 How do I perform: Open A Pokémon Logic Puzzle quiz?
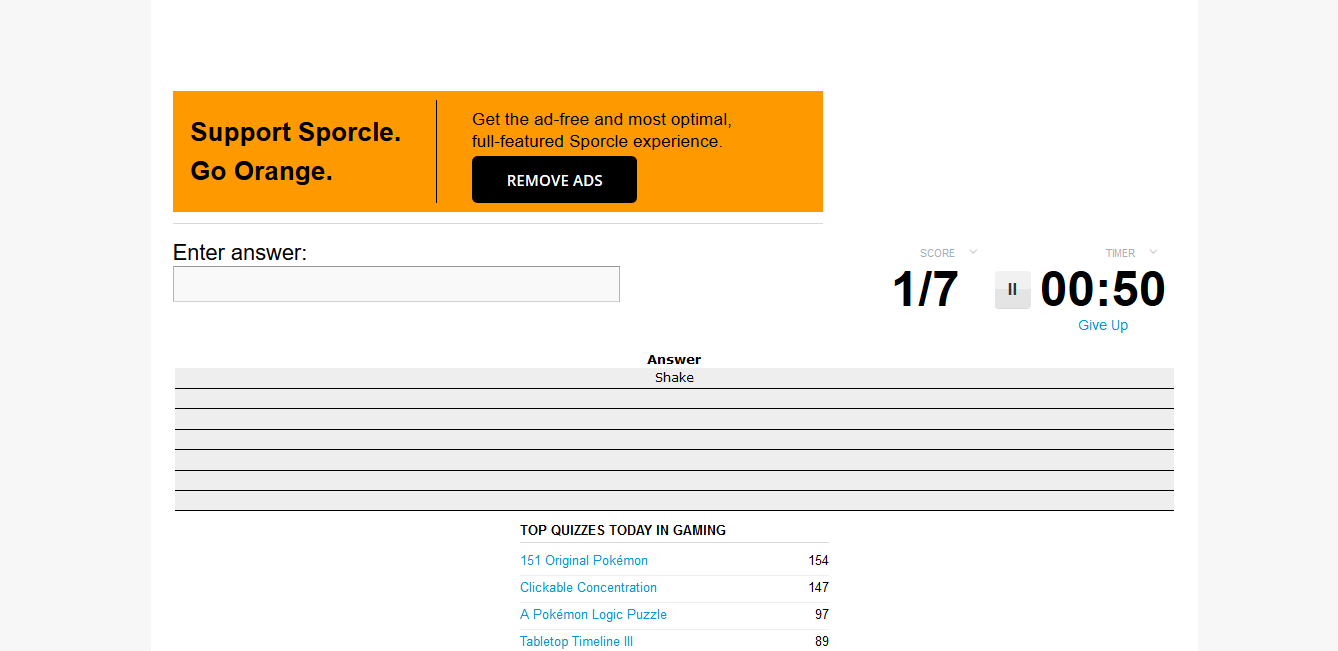point(593,615)
